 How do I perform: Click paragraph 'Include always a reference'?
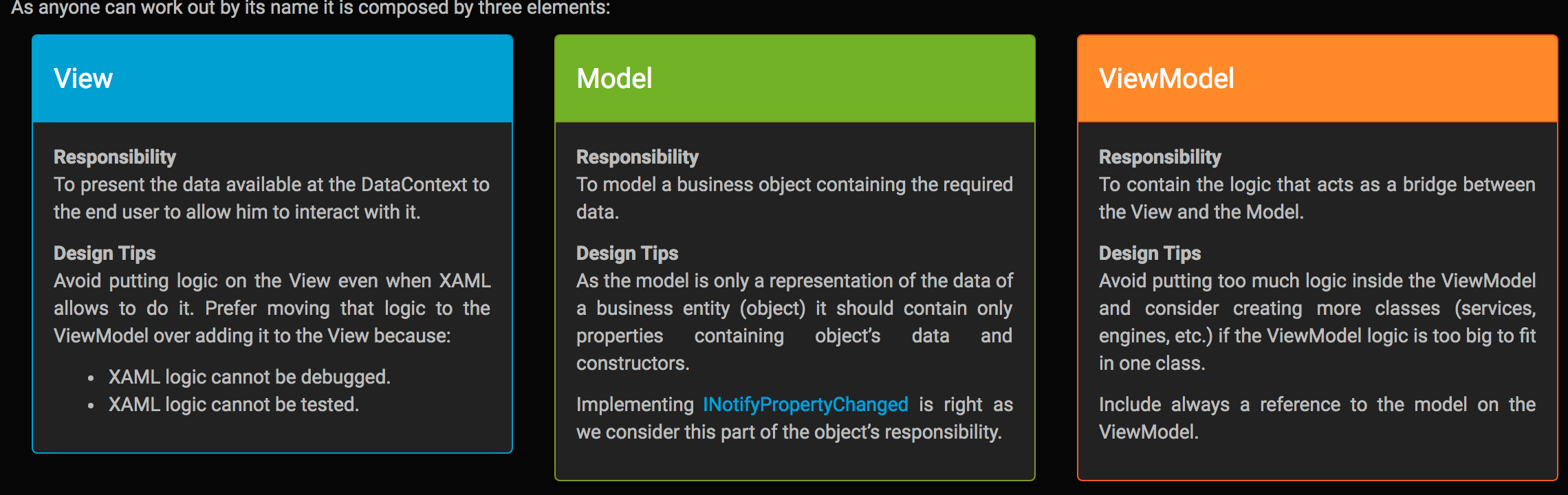1317,418
